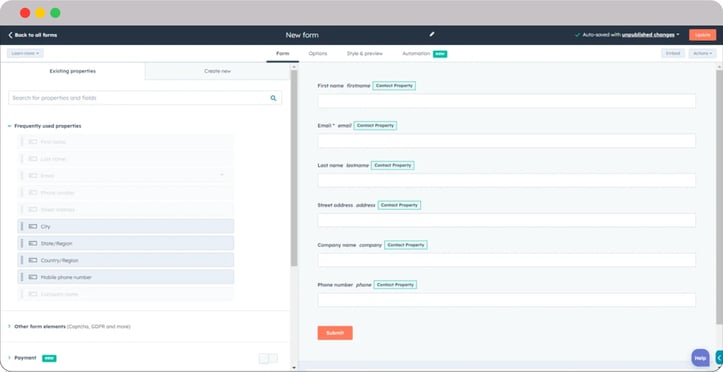The width and height of the screenshot is (723, 372).
Task: Click the field icon beside City
Action: point(33,226)
